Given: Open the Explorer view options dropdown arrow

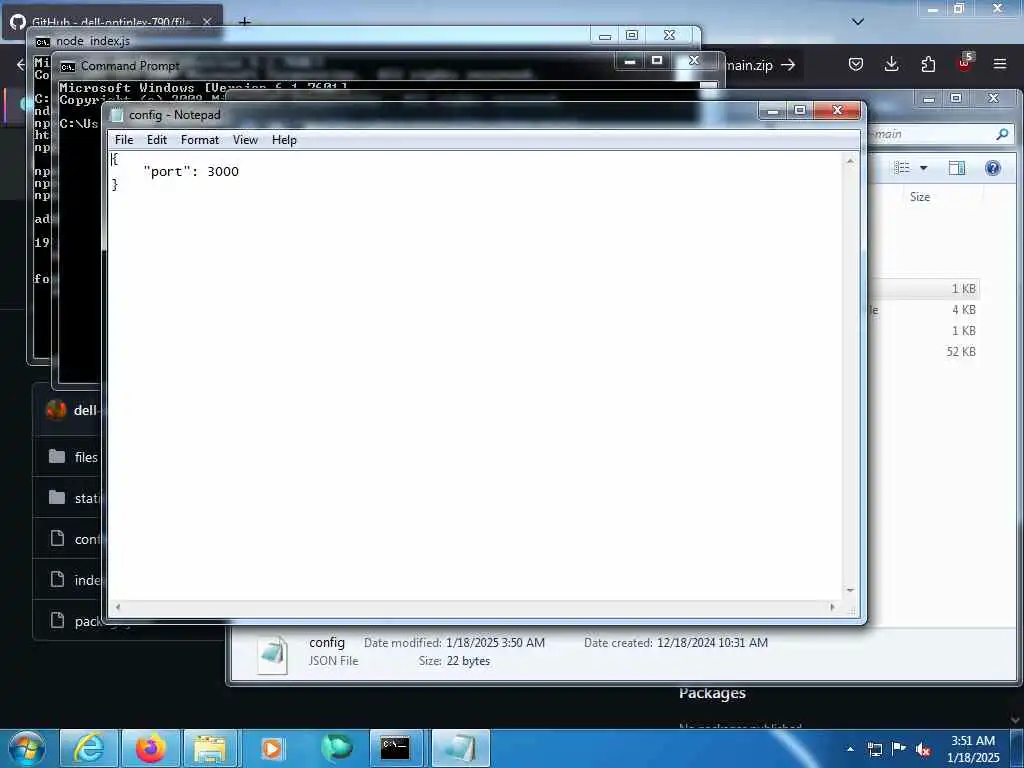Looking at the screenshot, I should click(x=923, y=168).
